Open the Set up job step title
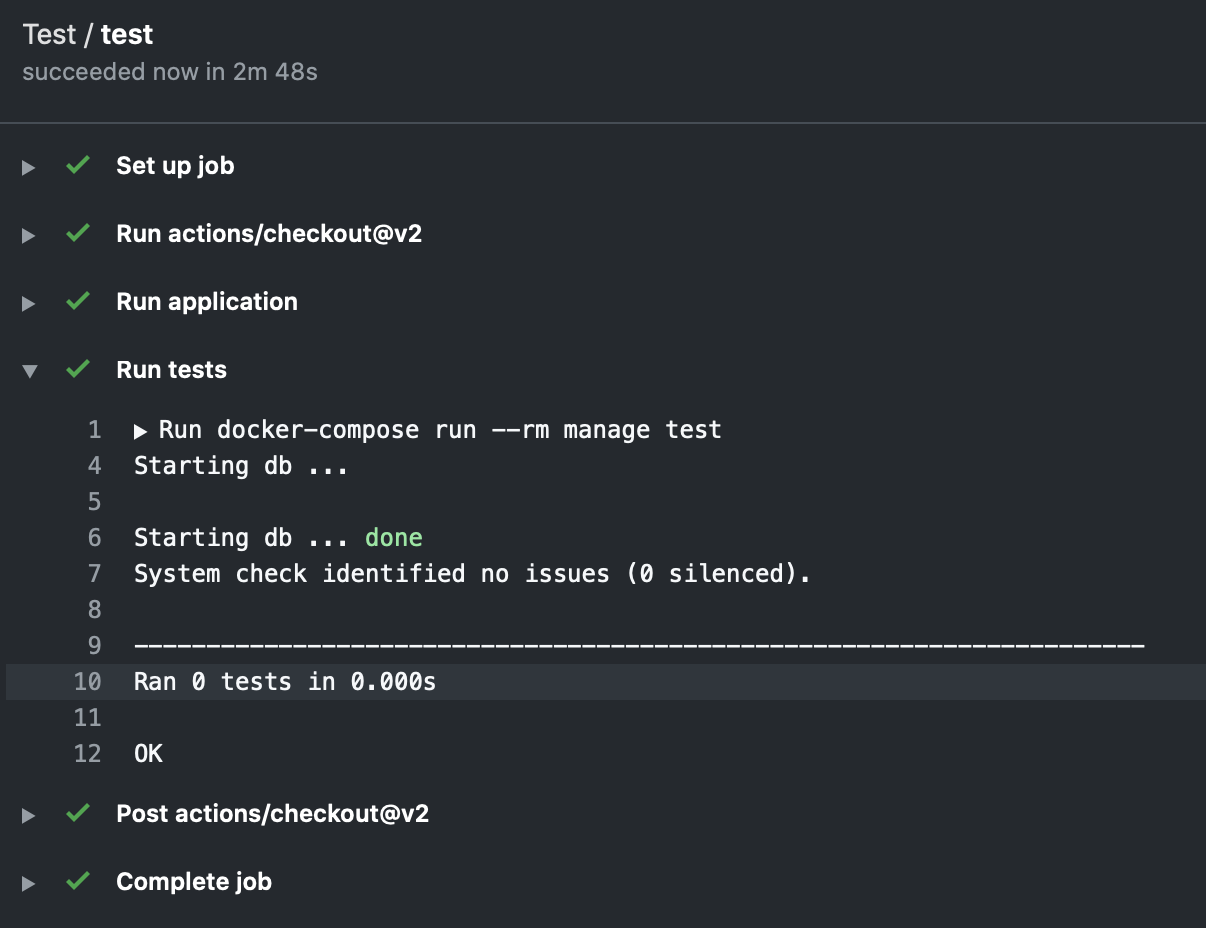The width and height of the screenshot is (1206, 928). pyautogui.click(x=175, y=166)
